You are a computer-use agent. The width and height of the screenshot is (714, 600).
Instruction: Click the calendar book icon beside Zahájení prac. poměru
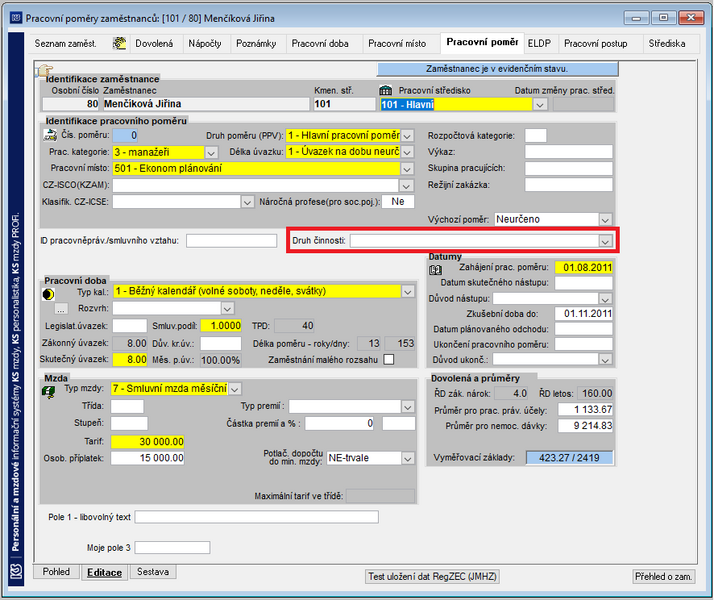click(x=435, y=270)
